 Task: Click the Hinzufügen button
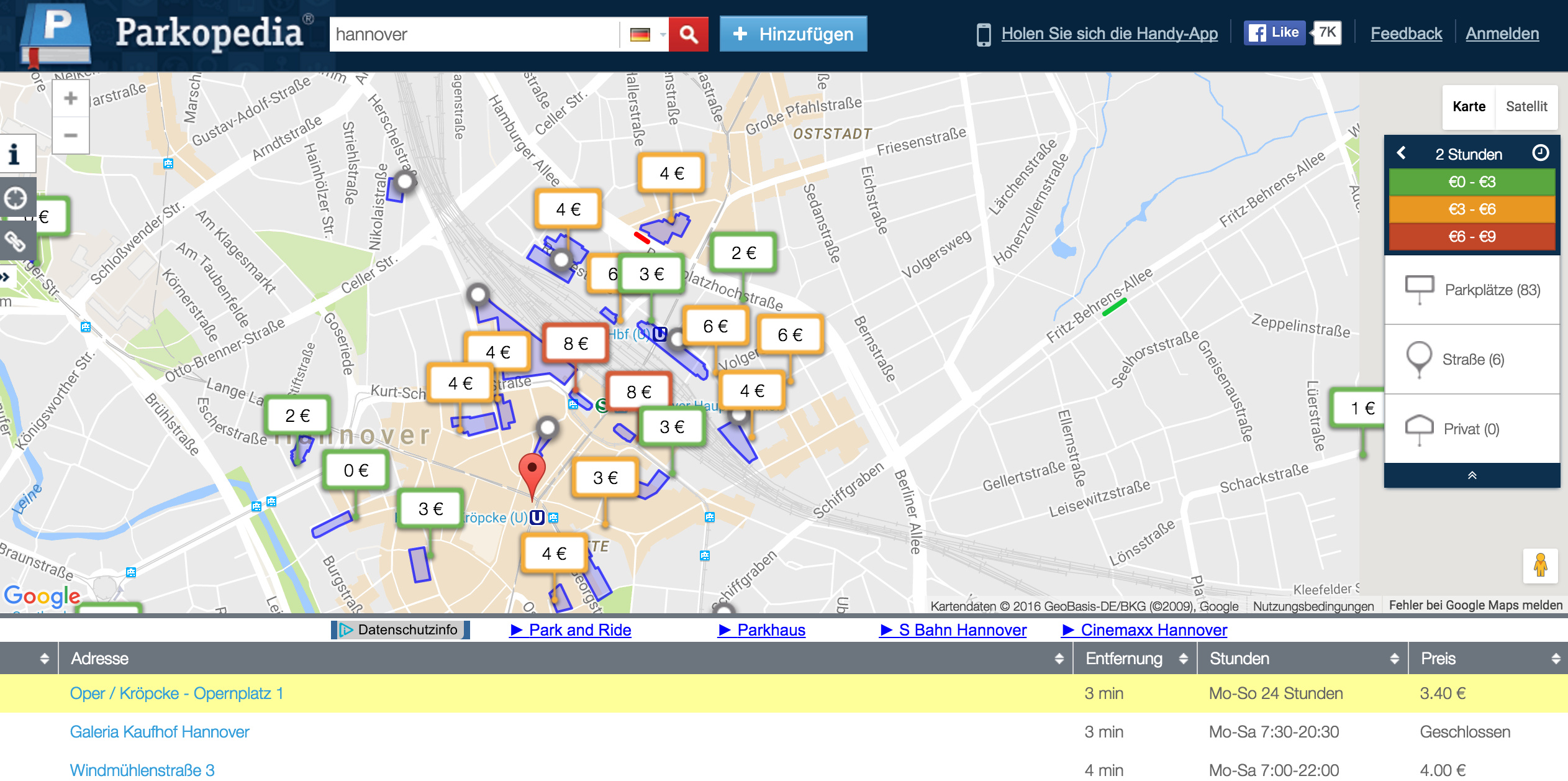pyautogui.click(x=793, y=34)
